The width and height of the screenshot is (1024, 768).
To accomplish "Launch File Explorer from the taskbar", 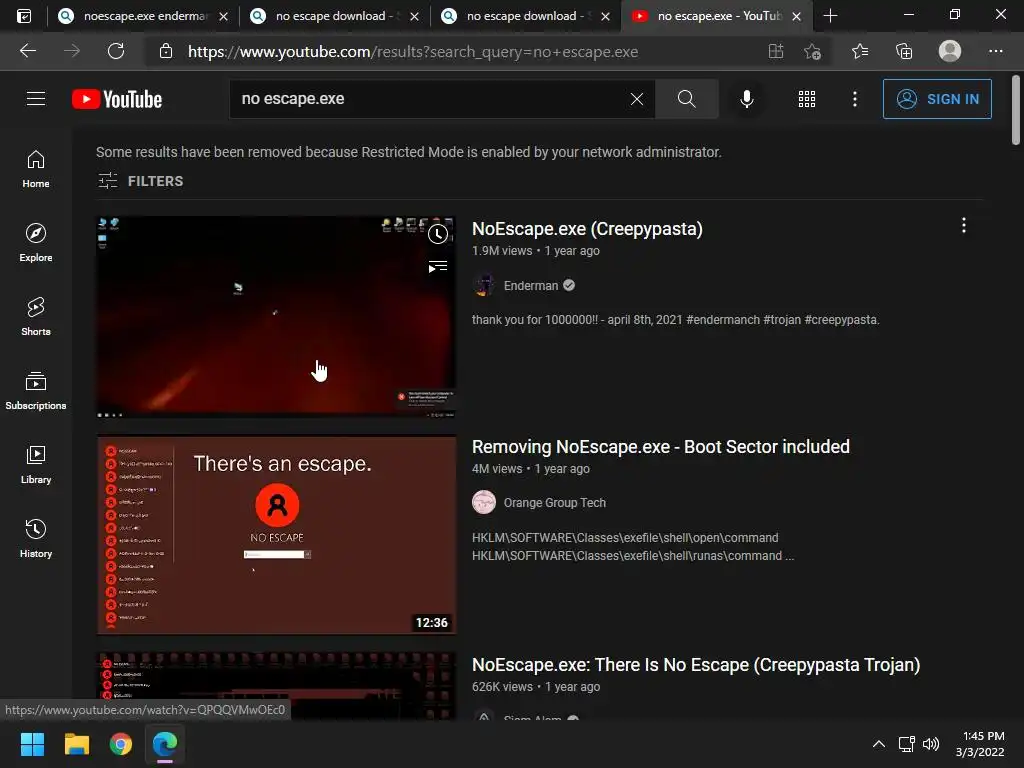I will point(76,744).
